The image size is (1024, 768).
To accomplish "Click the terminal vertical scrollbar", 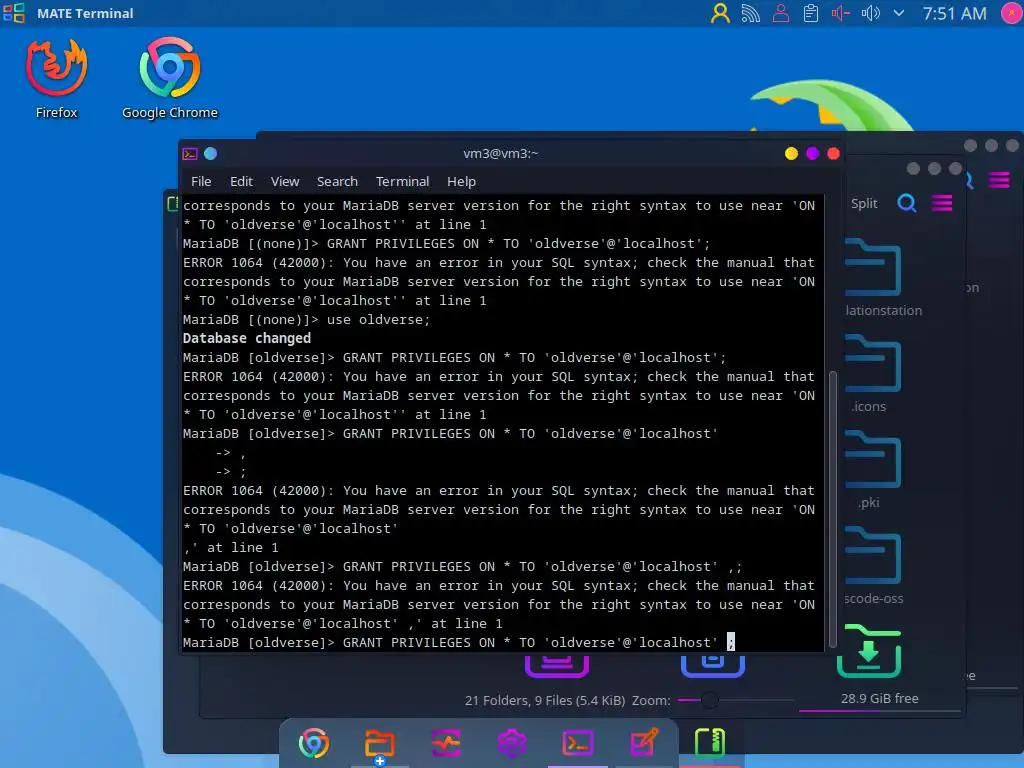I will tap(833, 509).
